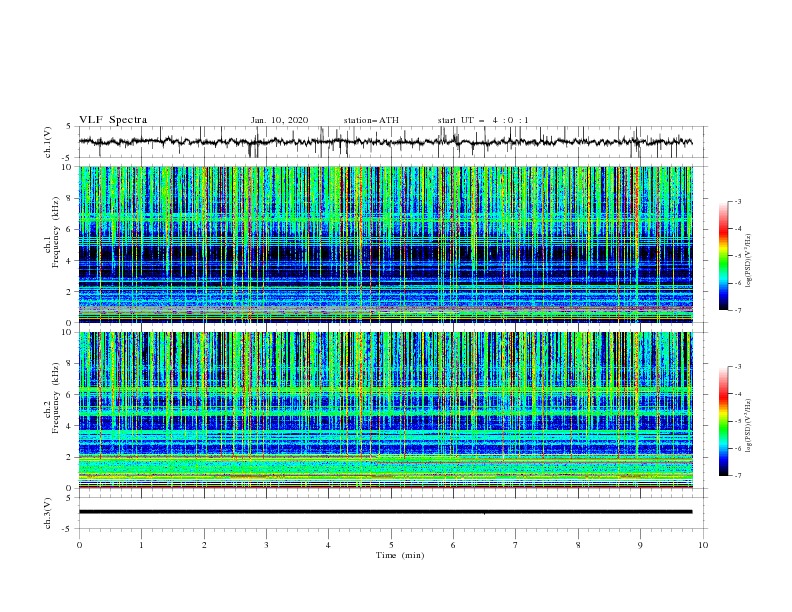
Task: Click time axis tick label "2"
Action: click(204, 545)
